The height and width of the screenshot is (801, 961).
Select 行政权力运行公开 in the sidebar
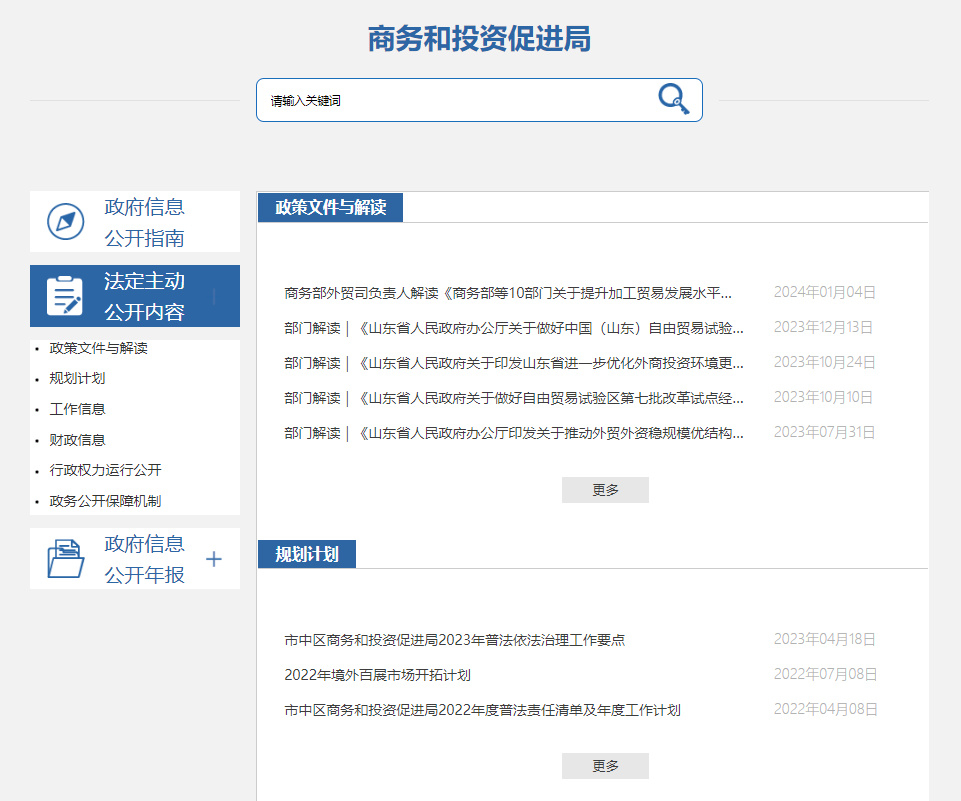point(105,470)
